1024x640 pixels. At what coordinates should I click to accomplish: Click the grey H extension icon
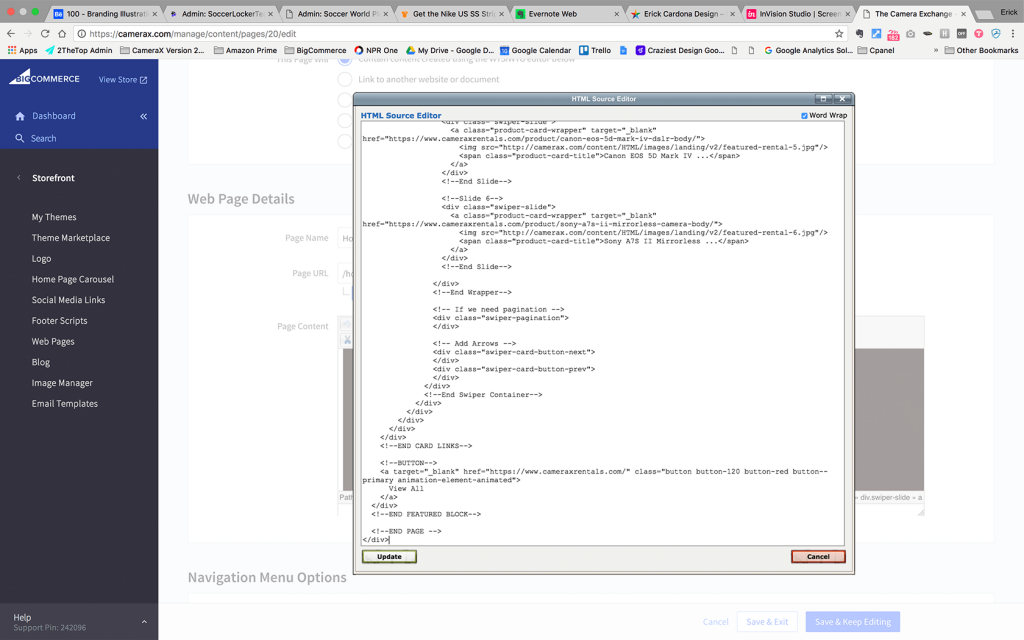(944, 33)
